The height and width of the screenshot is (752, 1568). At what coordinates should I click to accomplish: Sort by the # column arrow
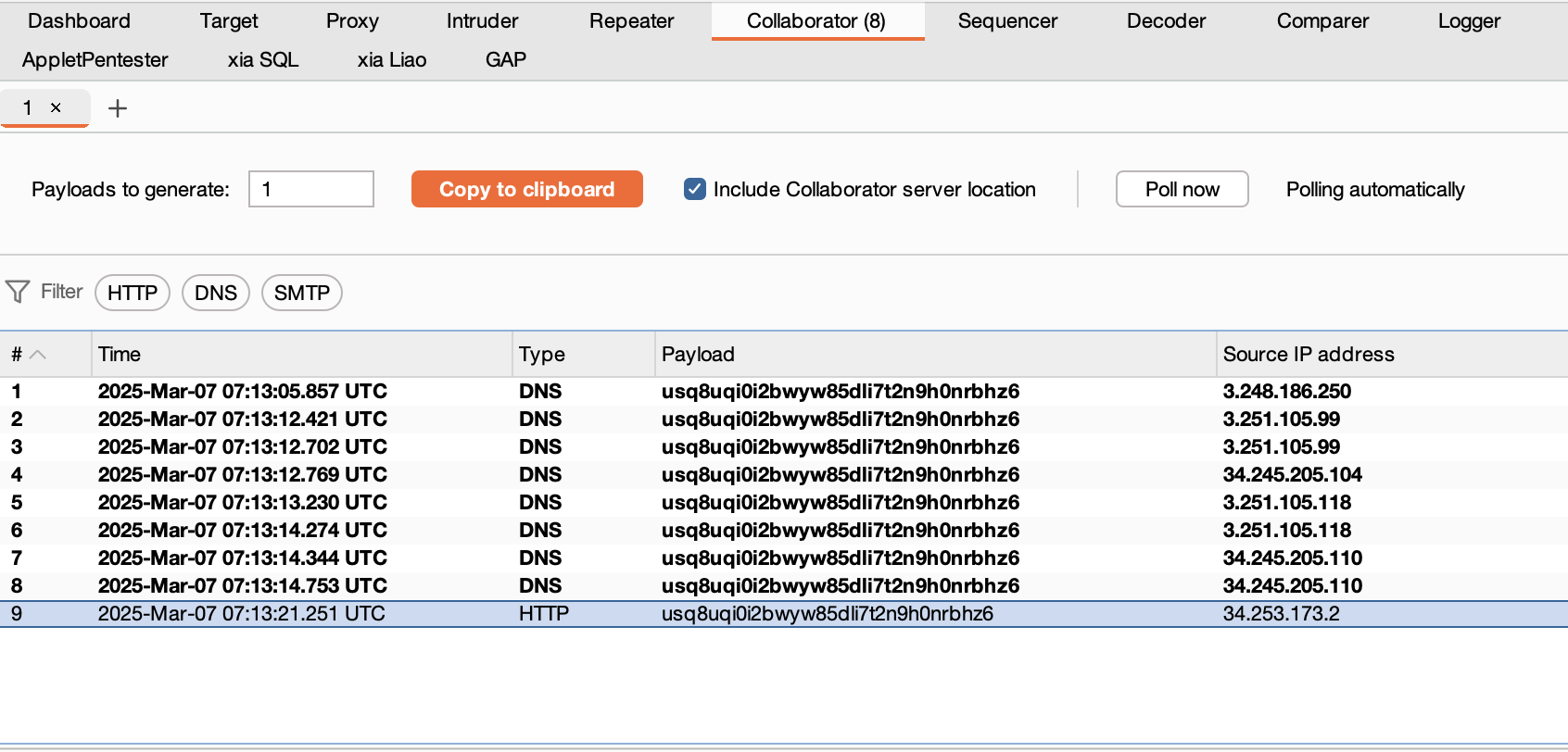click(x=37, y=355)
